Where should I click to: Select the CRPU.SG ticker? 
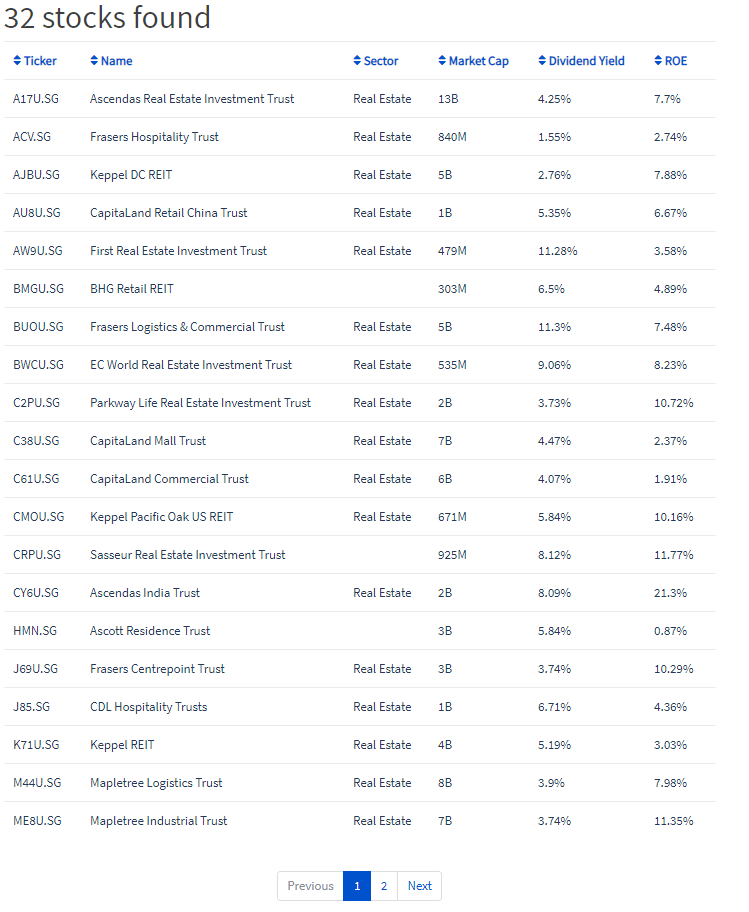pyautogui.click(x=37, y=555)
